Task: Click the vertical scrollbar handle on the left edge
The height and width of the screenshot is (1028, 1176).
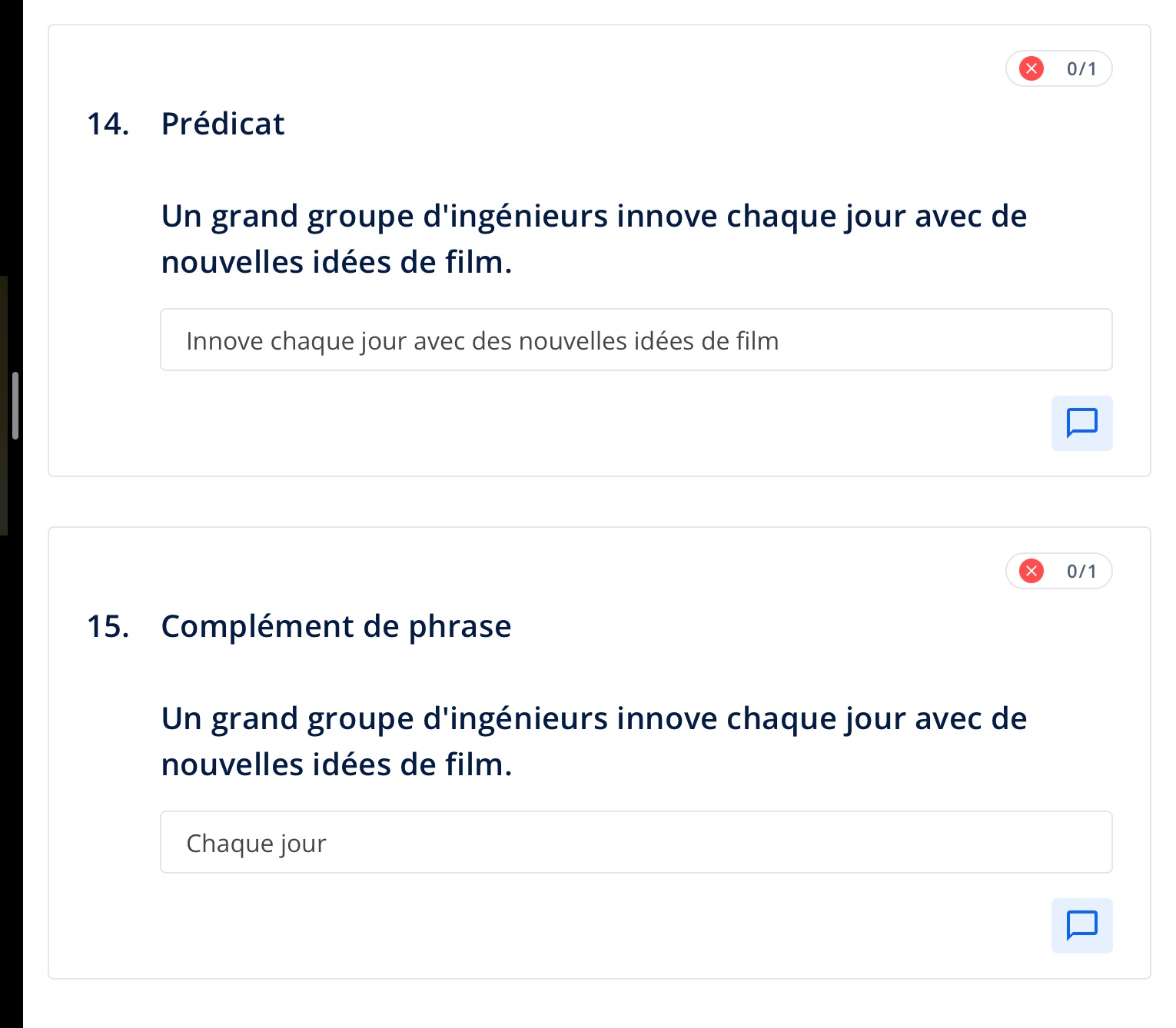Action: pos(15,406)
